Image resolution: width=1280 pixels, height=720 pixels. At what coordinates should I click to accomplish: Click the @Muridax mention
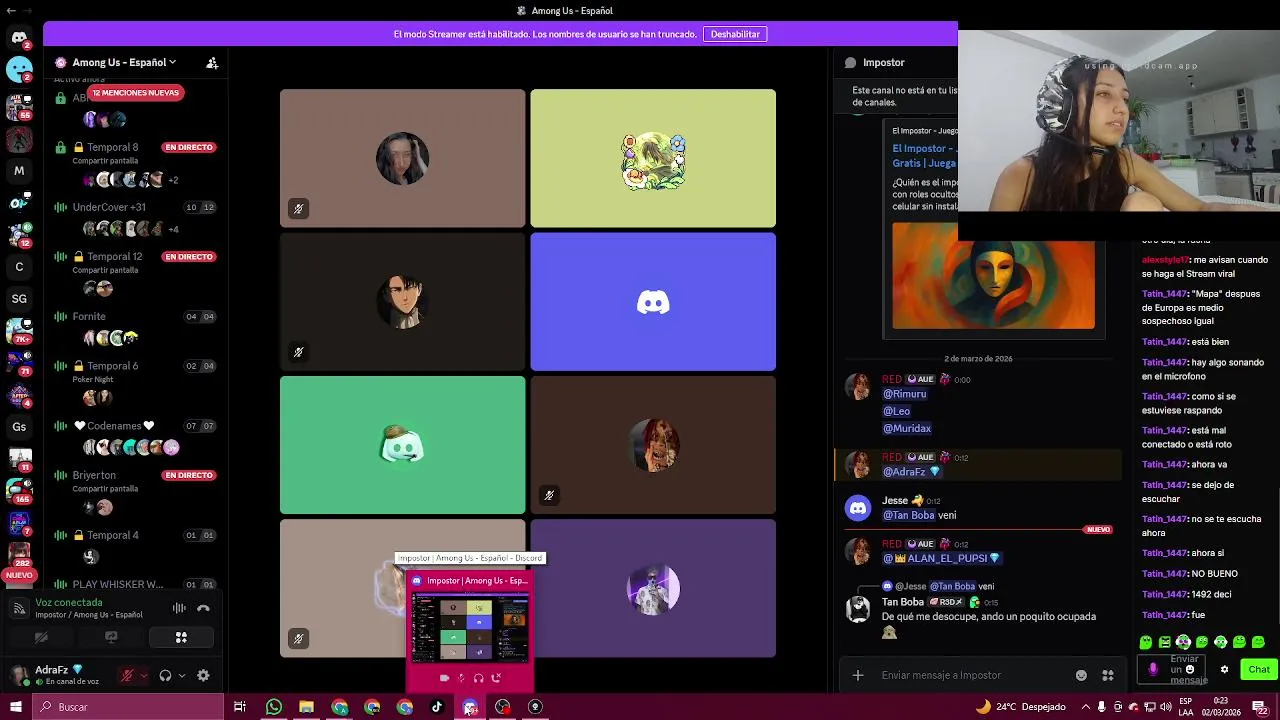point(907,428)
